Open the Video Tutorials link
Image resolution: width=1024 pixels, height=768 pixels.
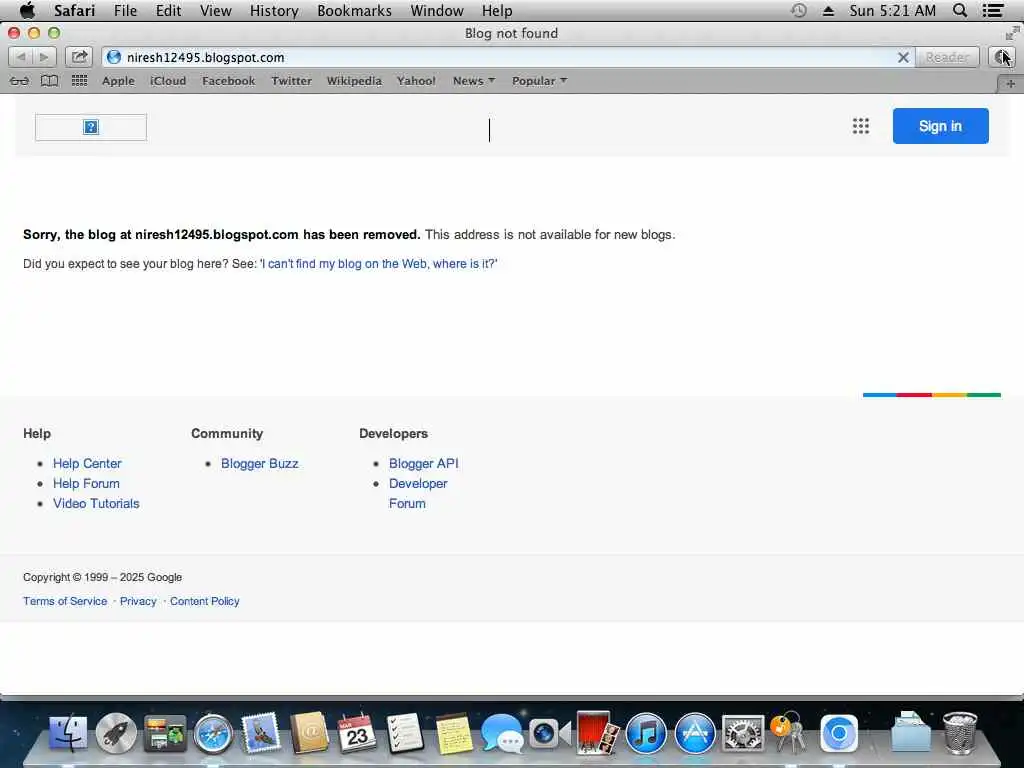[96, 504]
